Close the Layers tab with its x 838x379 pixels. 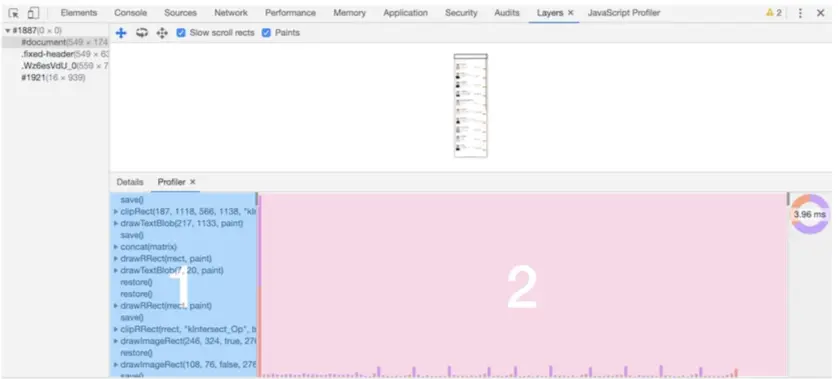click(x=570, y=13)
